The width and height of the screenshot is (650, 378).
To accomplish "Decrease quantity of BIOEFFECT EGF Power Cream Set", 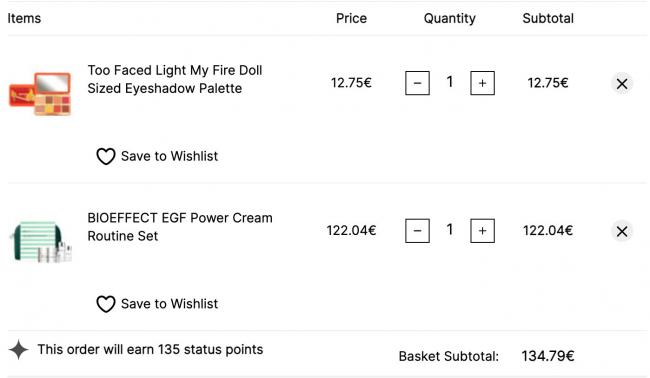I will click(417, 231).
